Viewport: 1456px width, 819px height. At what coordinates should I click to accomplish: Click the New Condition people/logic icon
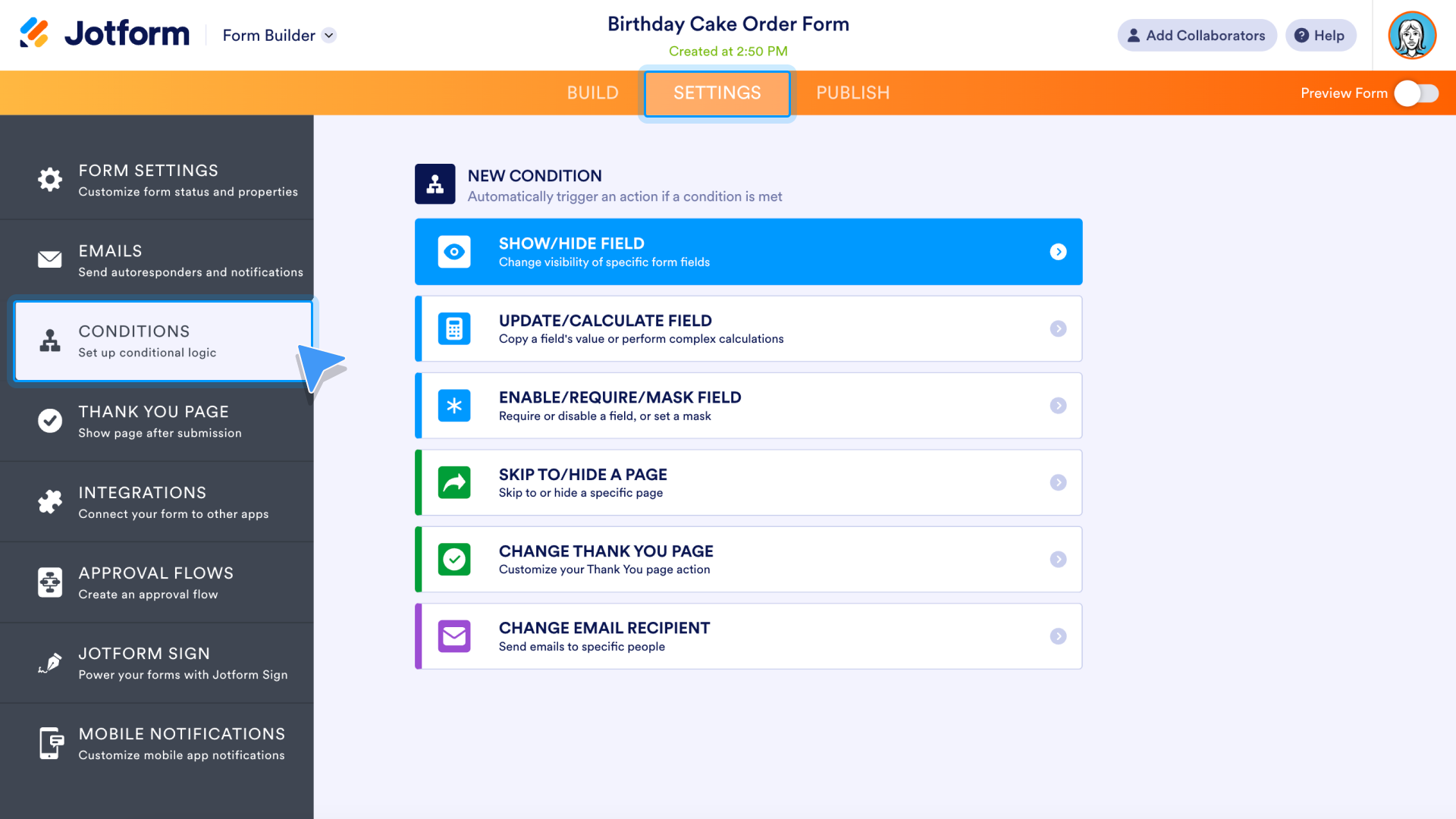pos(435,184)
